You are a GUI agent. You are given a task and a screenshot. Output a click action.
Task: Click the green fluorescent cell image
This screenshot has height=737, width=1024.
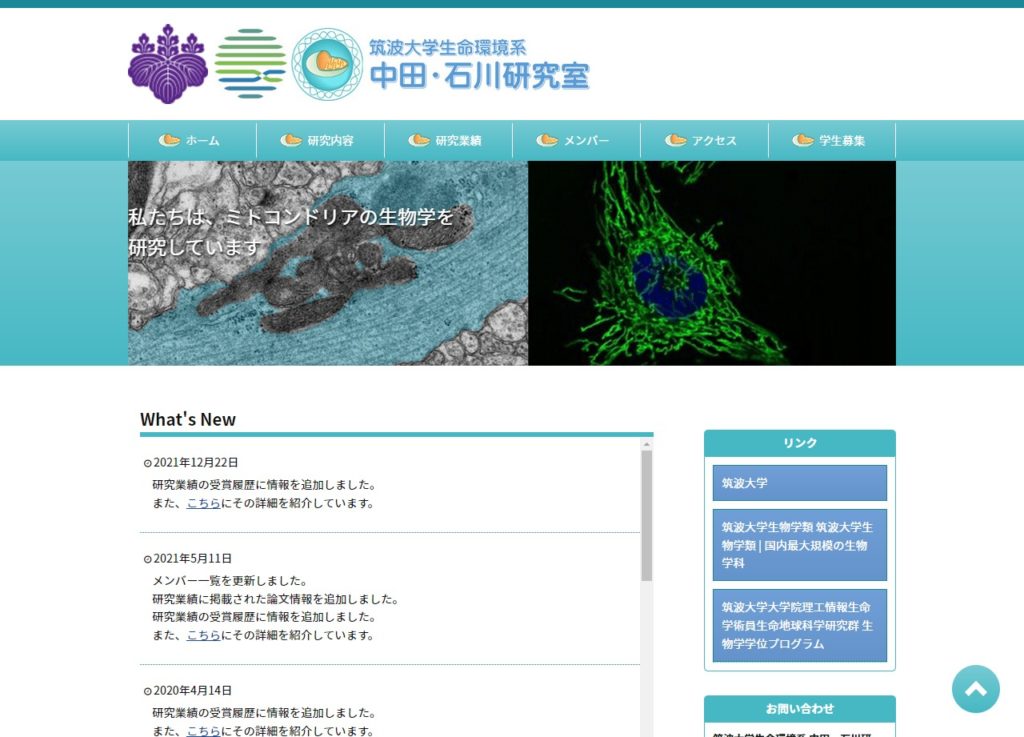point(712,263)
